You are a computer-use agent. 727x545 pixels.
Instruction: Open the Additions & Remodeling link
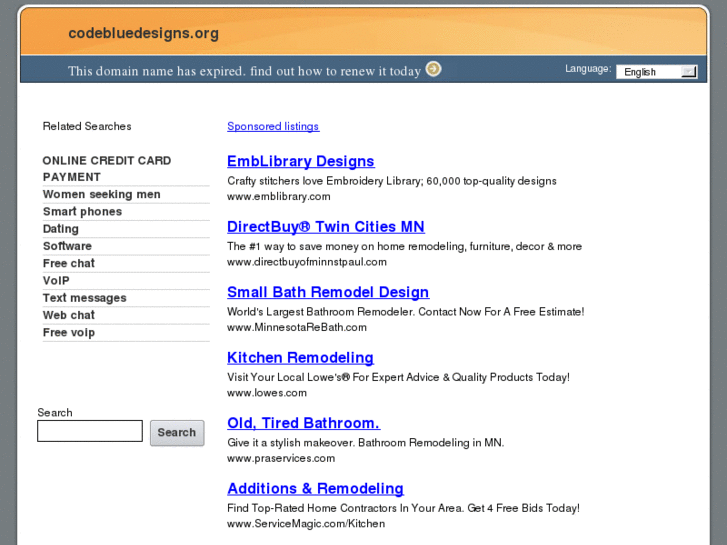315,488
